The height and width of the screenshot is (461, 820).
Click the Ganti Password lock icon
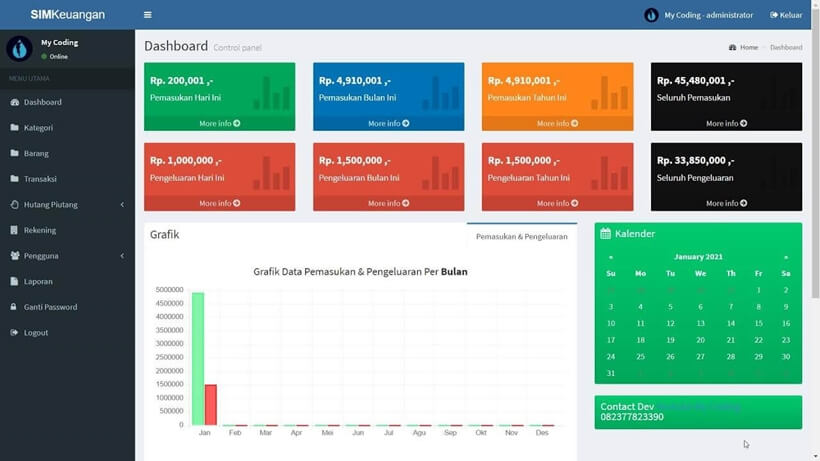coord(14,307)
